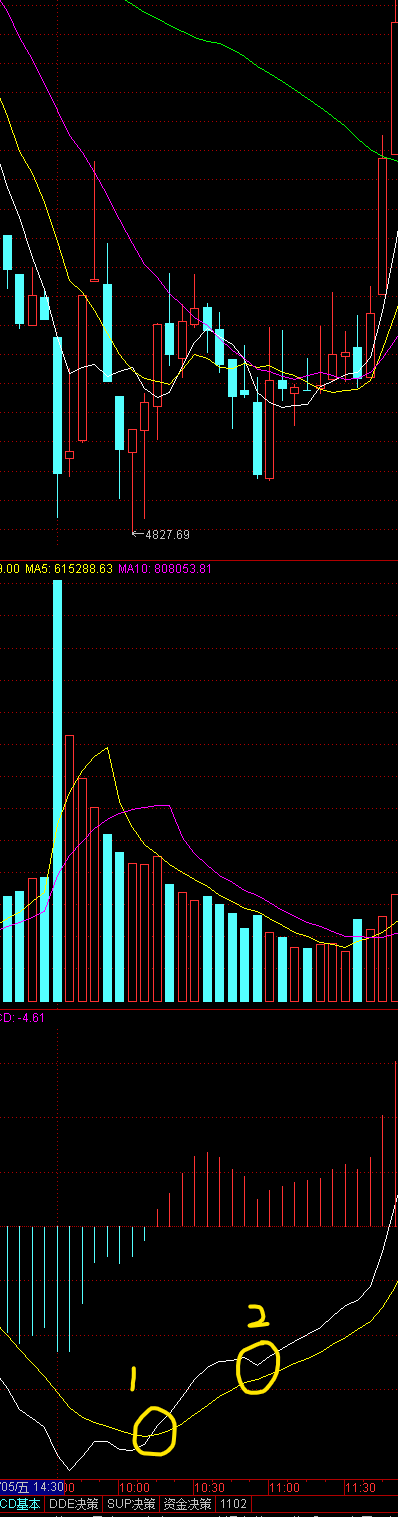Click the 10:30 time axis marker
Image resolution: width=398 pixels, height=1517 pixels.
[x=209, y=1488]
